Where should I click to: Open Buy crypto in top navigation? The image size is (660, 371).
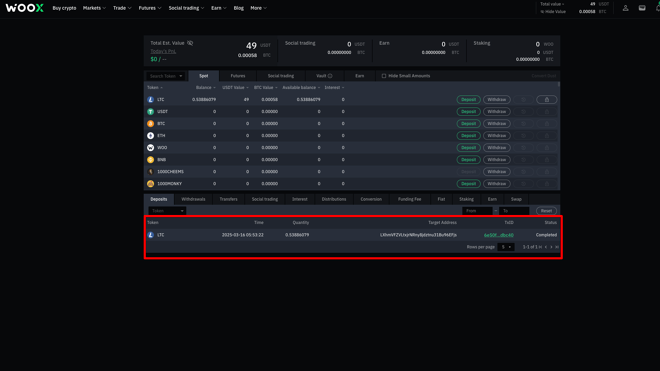coord(64,8)
